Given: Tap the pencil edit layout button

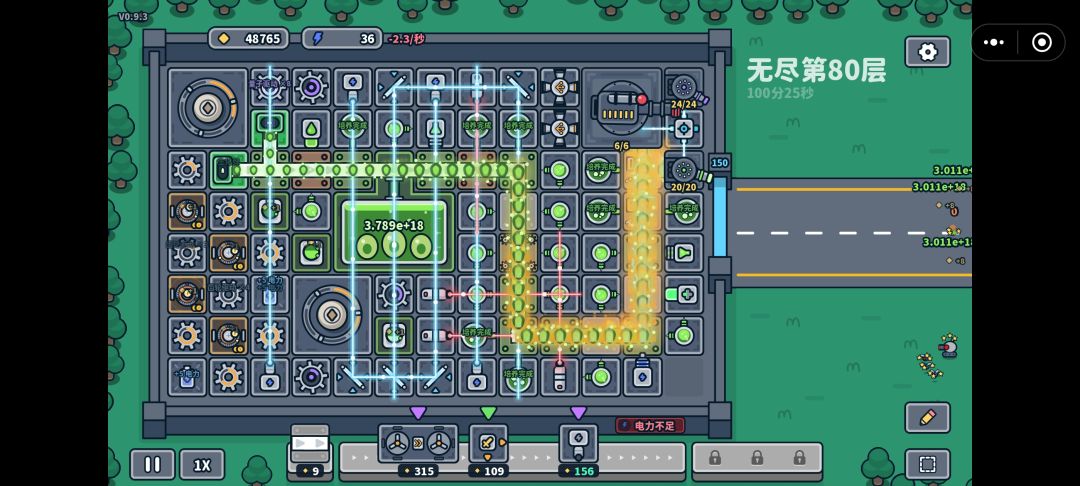Looking at the screenshot, I should pos(927,417).
